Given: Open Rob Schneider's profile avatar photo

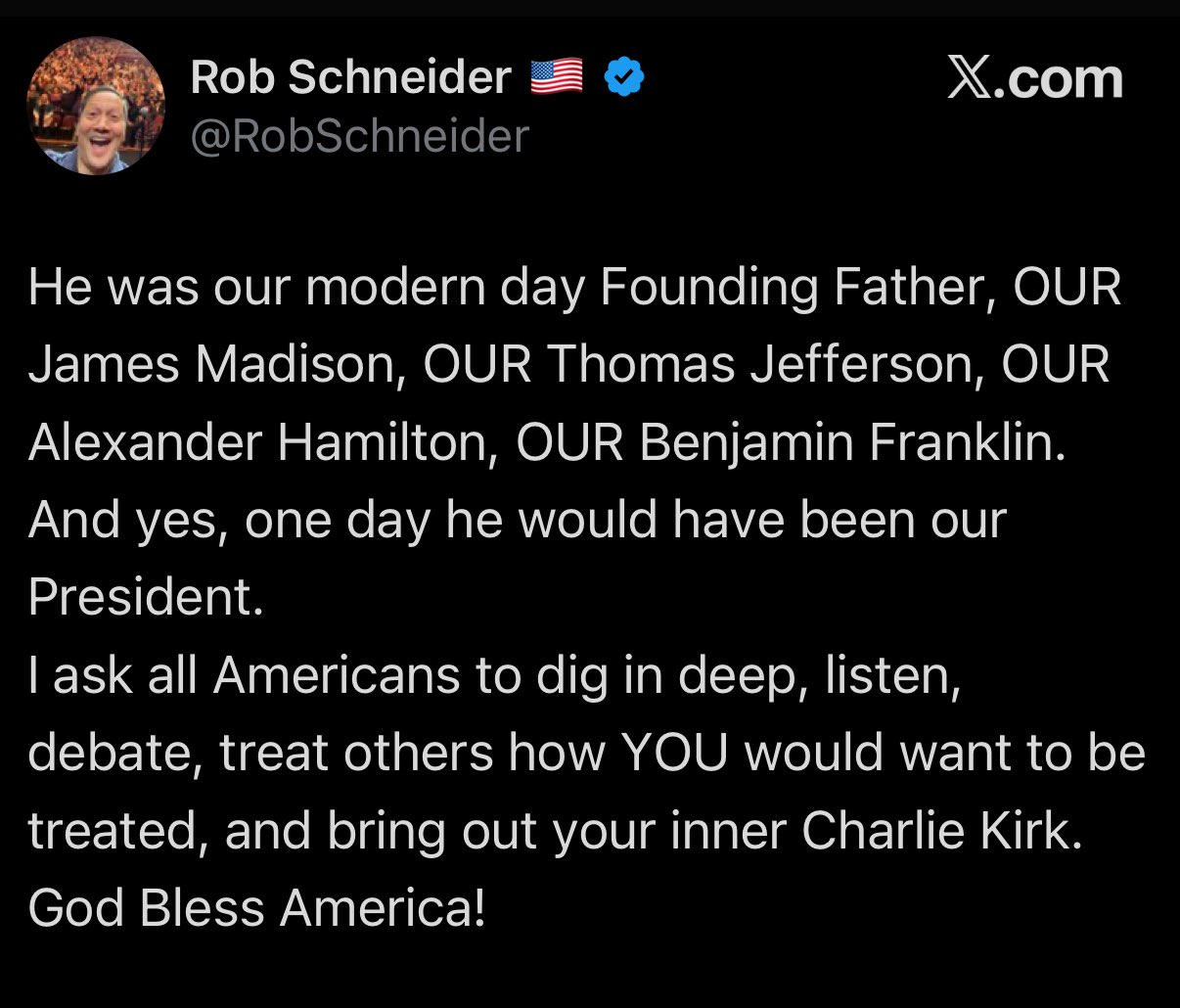Looking at the screenshot, I should coord(96,106).
